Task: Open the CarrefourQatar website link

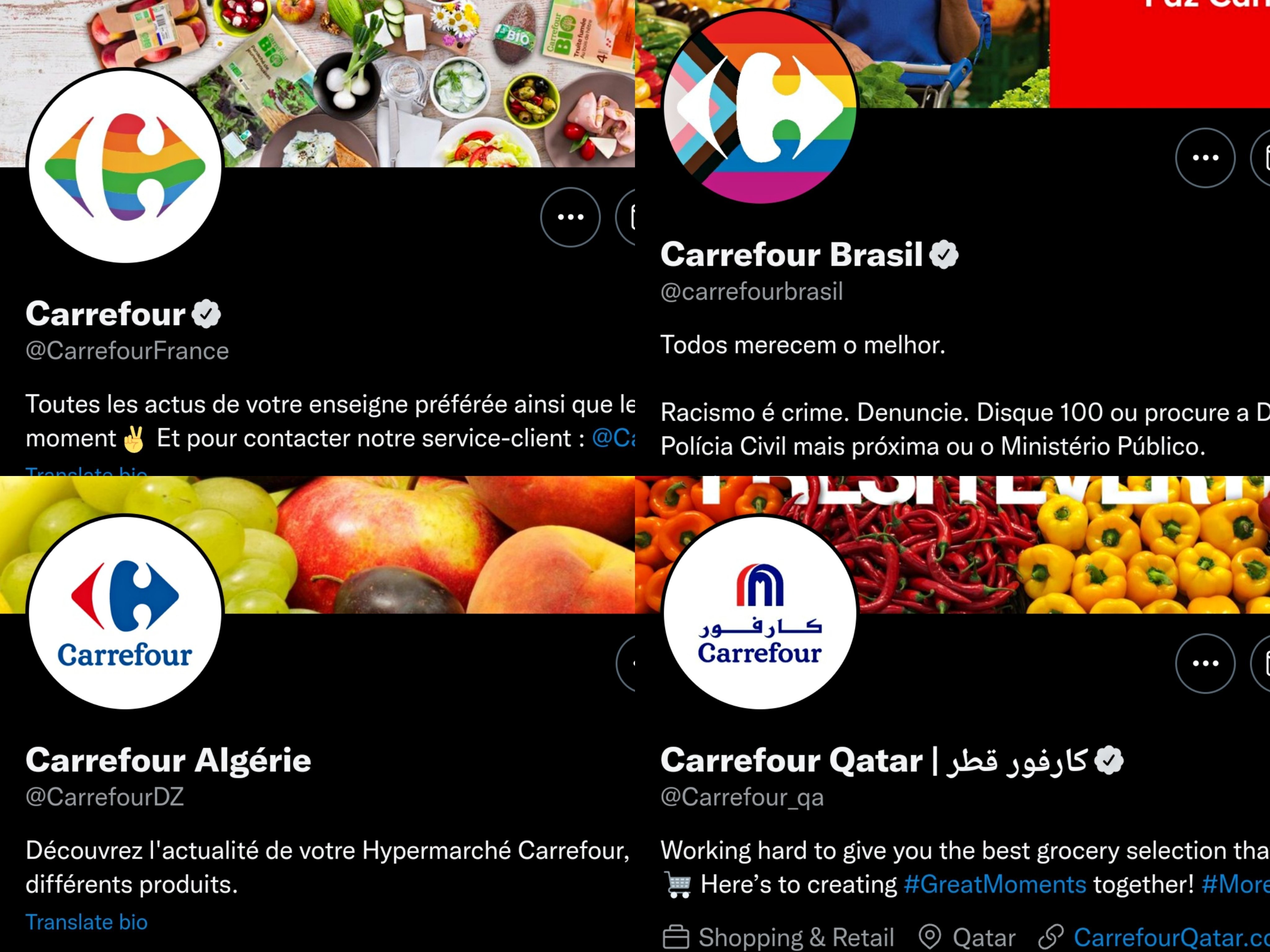Action: pos(1171,937)
